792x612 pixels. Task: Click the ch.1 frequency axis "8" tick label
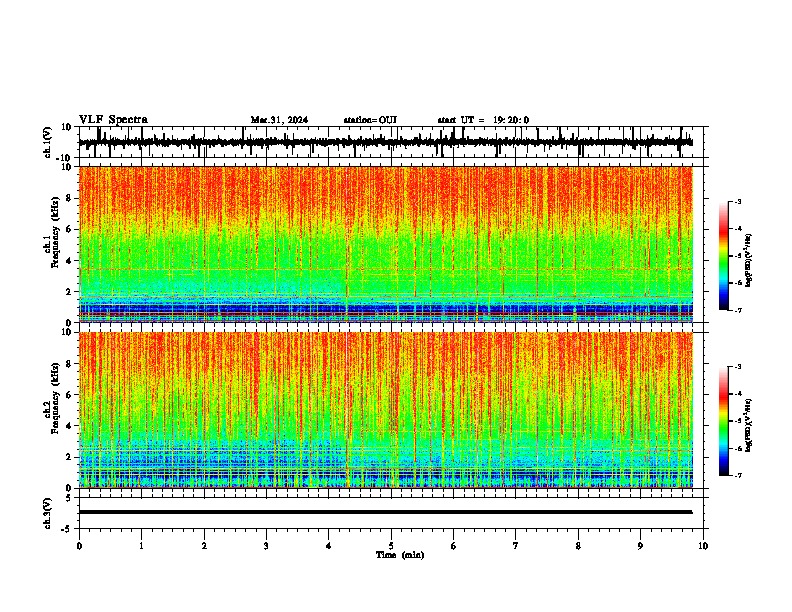(69, 198)
